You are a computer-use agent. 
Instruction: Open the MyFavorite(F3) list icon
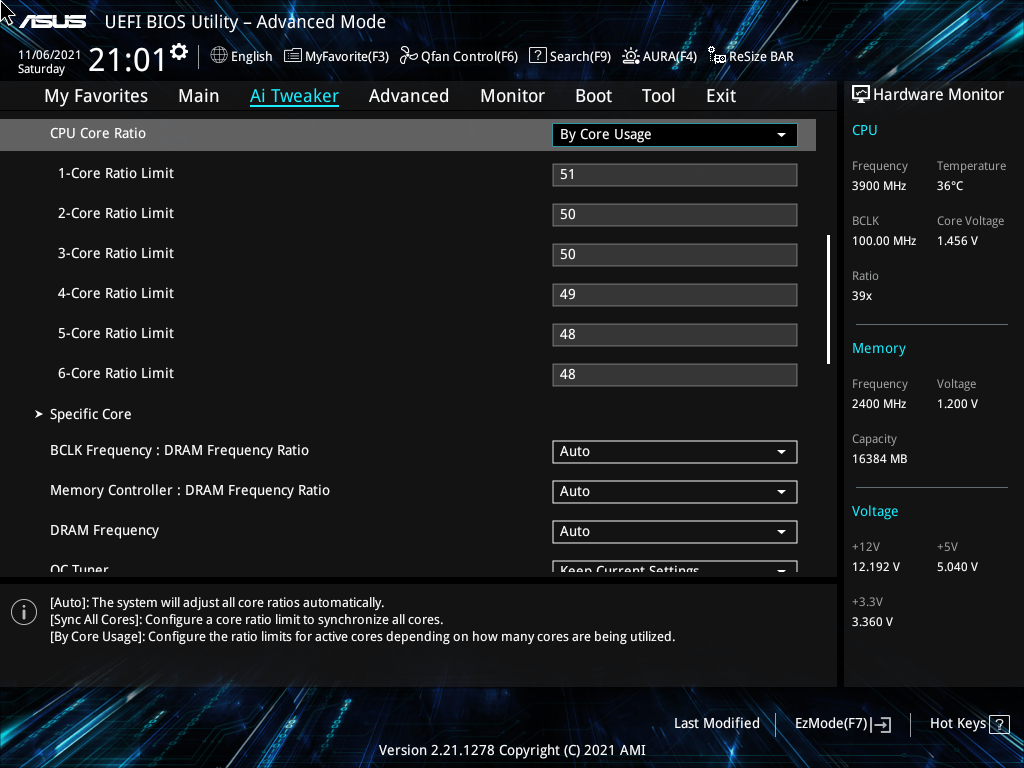[x=293, y=56]
